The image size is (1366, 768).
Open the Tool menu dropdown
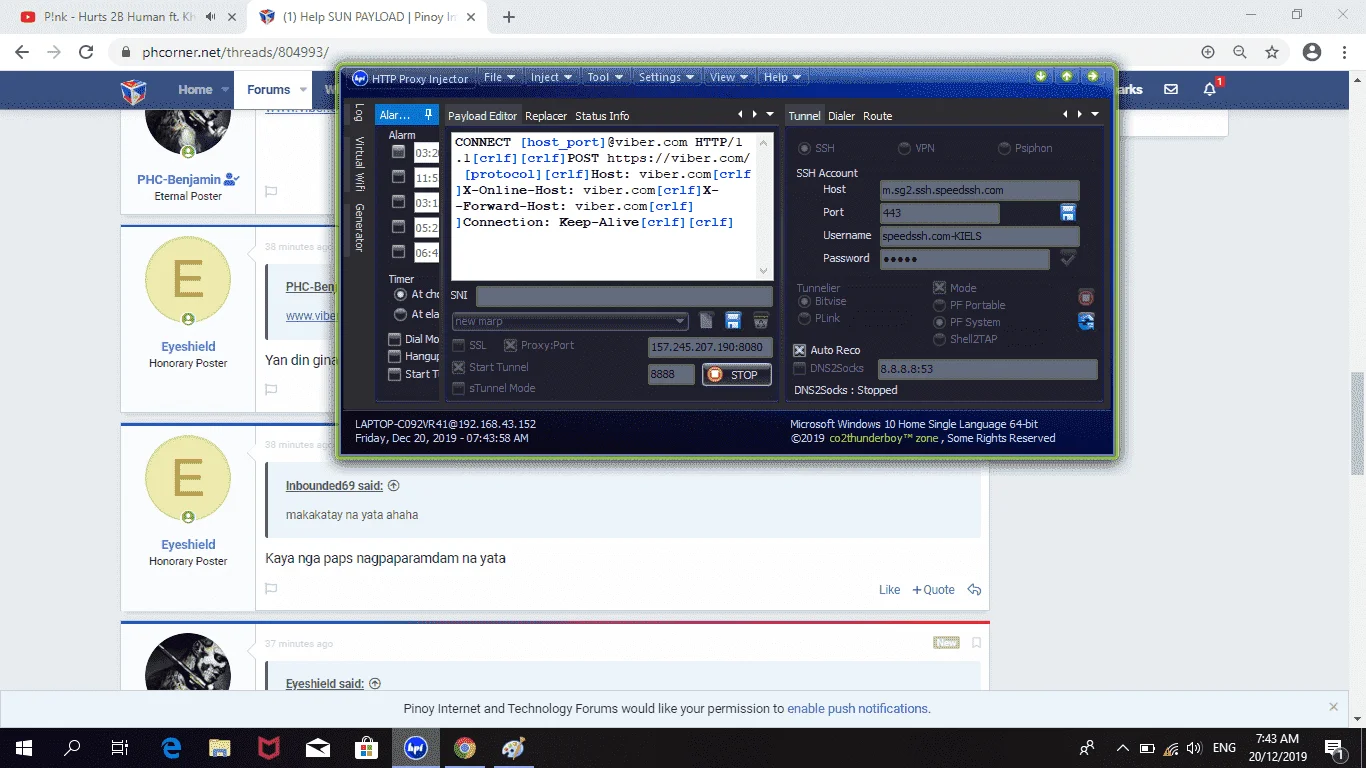coord(606,77)
